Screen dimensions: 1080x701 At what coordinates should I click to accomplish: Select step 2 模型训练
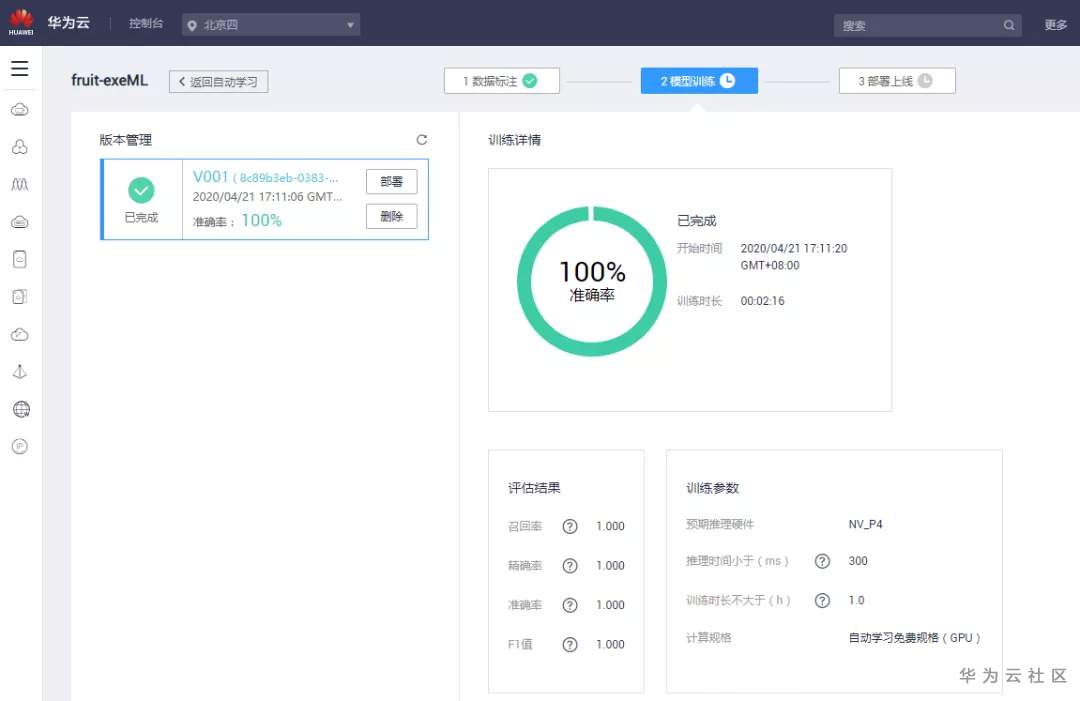(x=699, y=81)
